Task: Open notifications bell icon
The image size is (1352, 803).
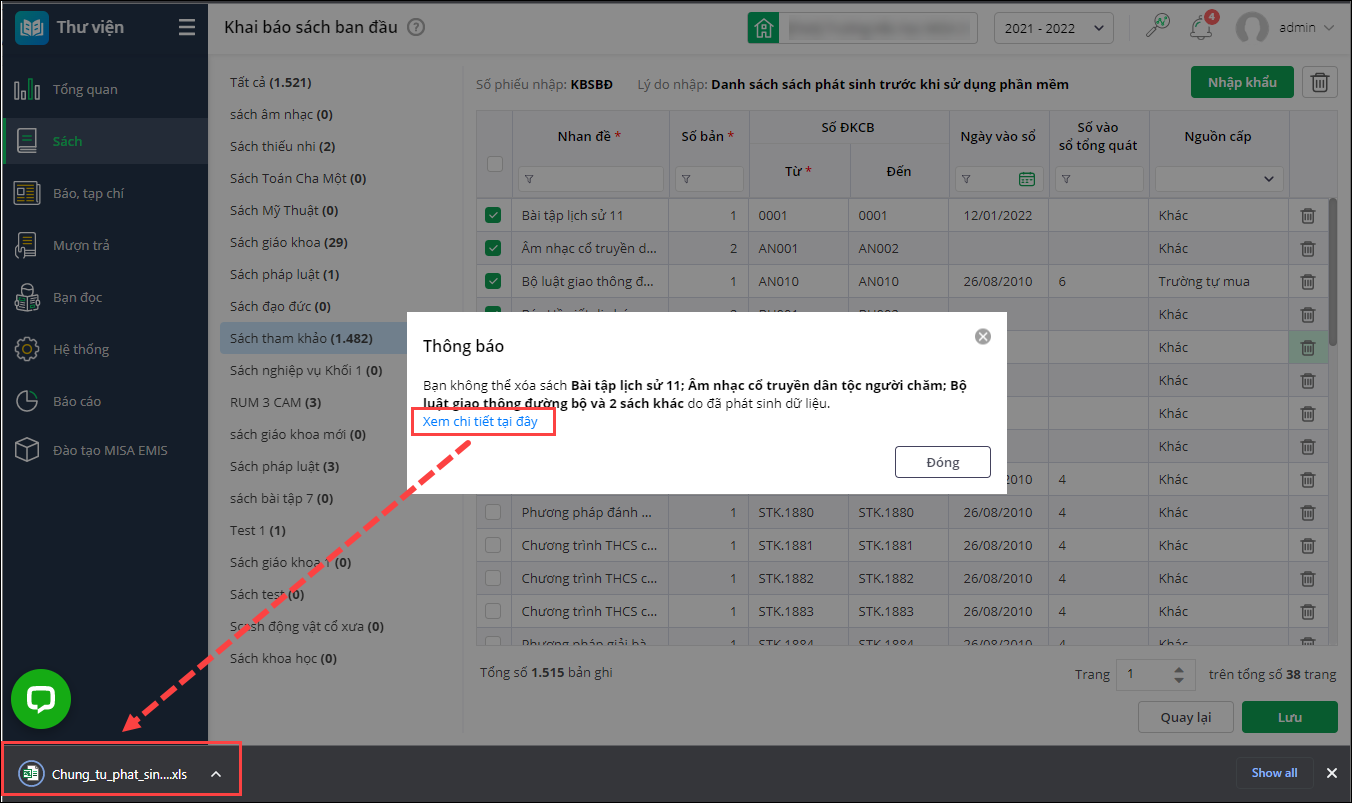Action: tap(1201, 28)
